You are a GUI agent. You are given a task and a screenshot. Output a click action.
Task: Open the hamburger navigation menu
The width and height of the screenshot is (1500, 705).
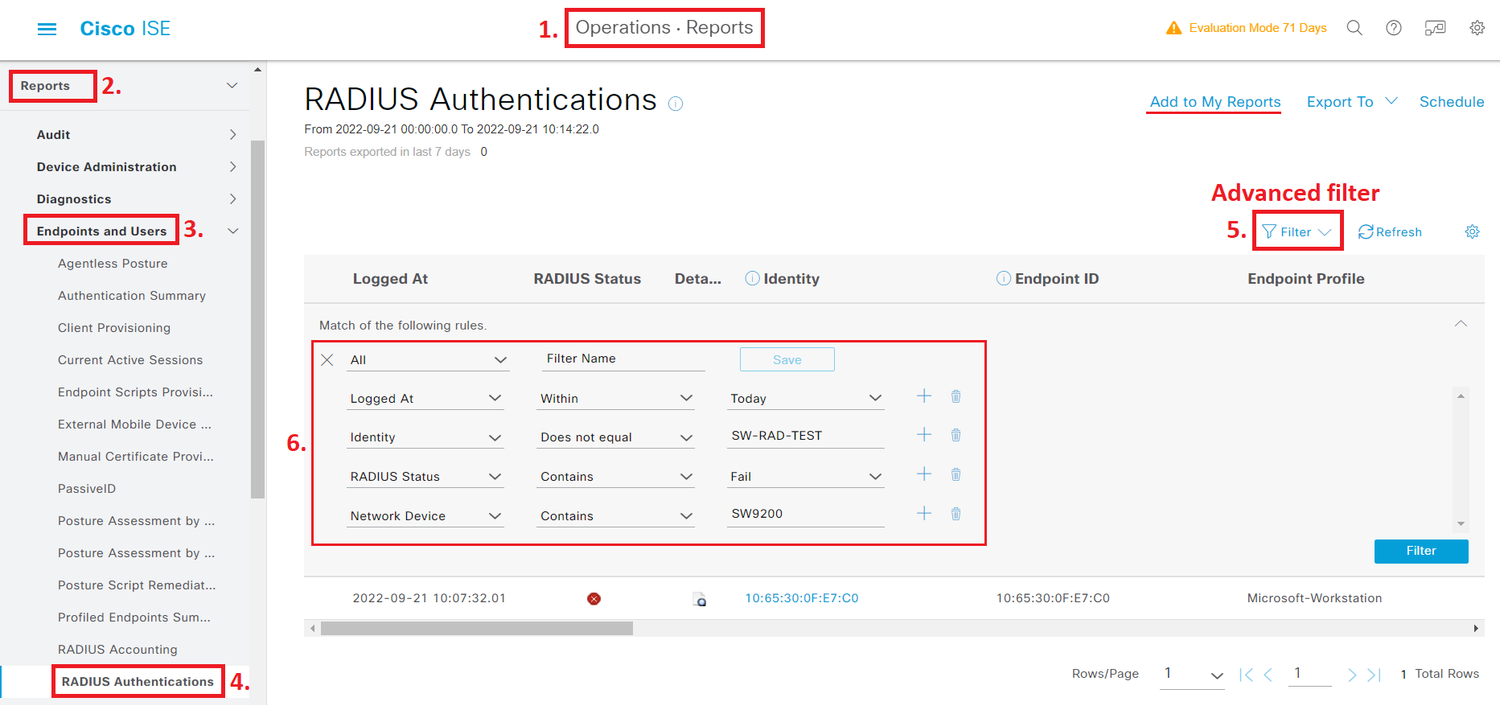tap(46, 27)
